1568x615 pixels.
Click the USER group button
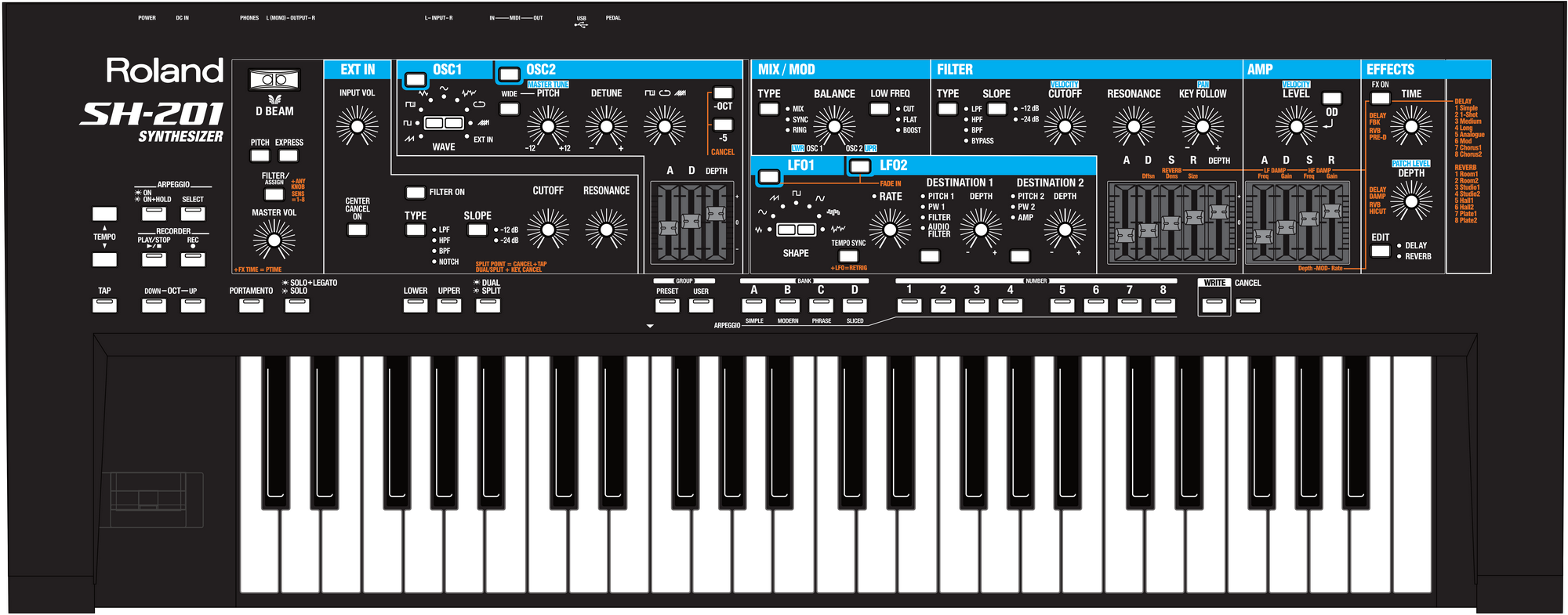tap(701, 305)
